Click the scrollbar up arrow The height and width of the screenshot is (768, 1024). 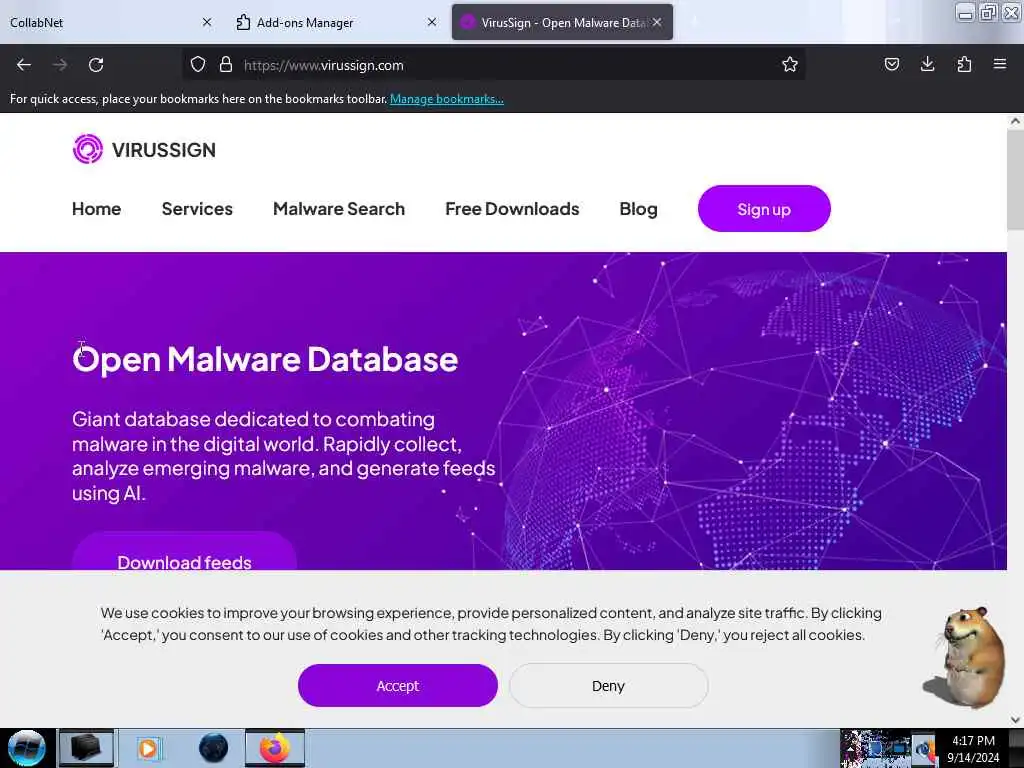point(1015,121)
